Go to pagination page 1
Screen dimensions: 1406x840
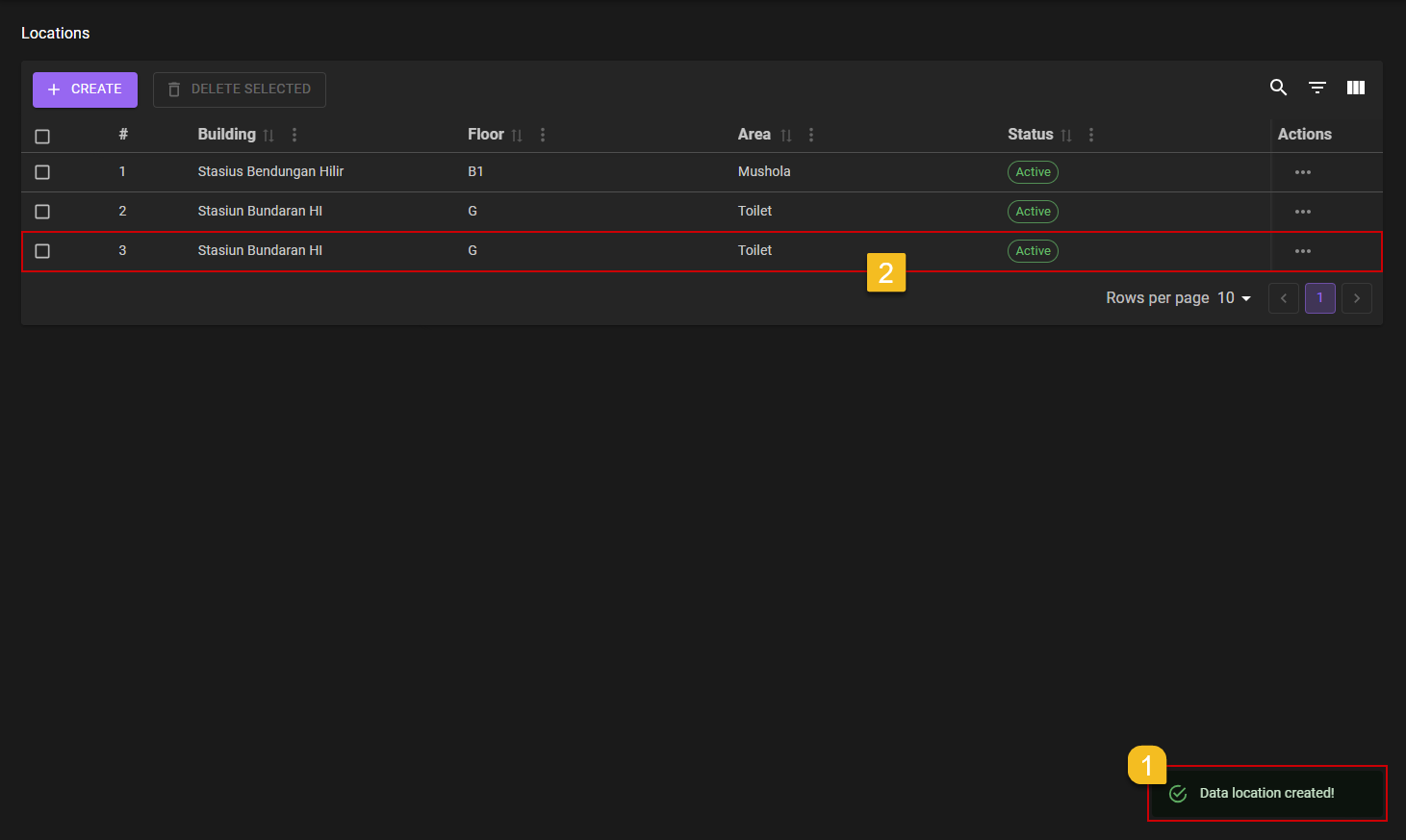click(x=1319, y=298)
